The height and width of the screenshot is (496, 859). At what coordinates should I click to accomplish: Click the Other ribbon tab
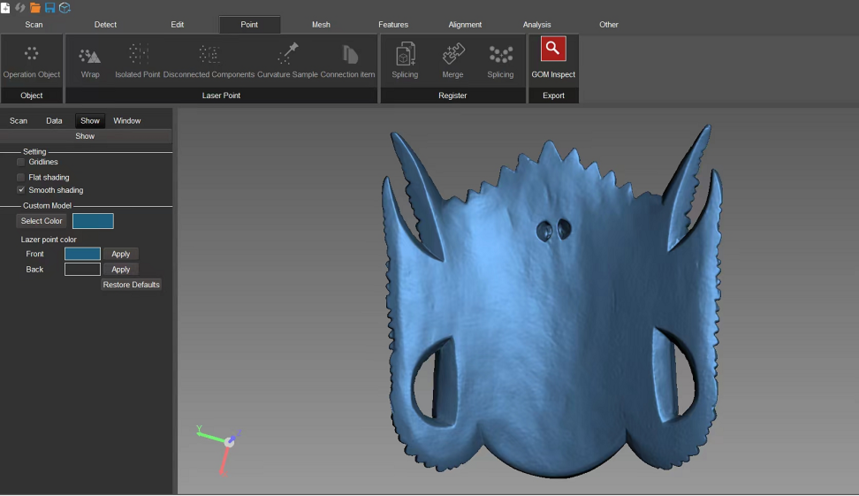[609, 25]
